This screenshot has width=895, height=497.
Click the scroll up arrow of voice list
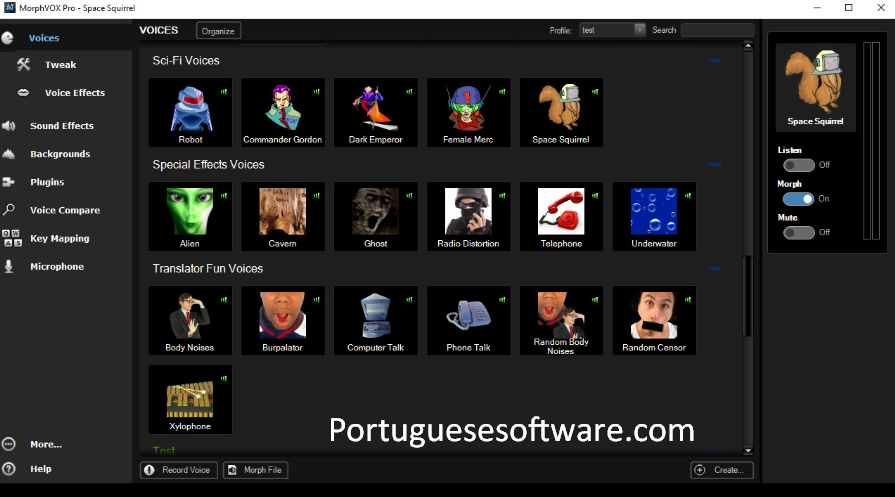click(x=748, y=46)
